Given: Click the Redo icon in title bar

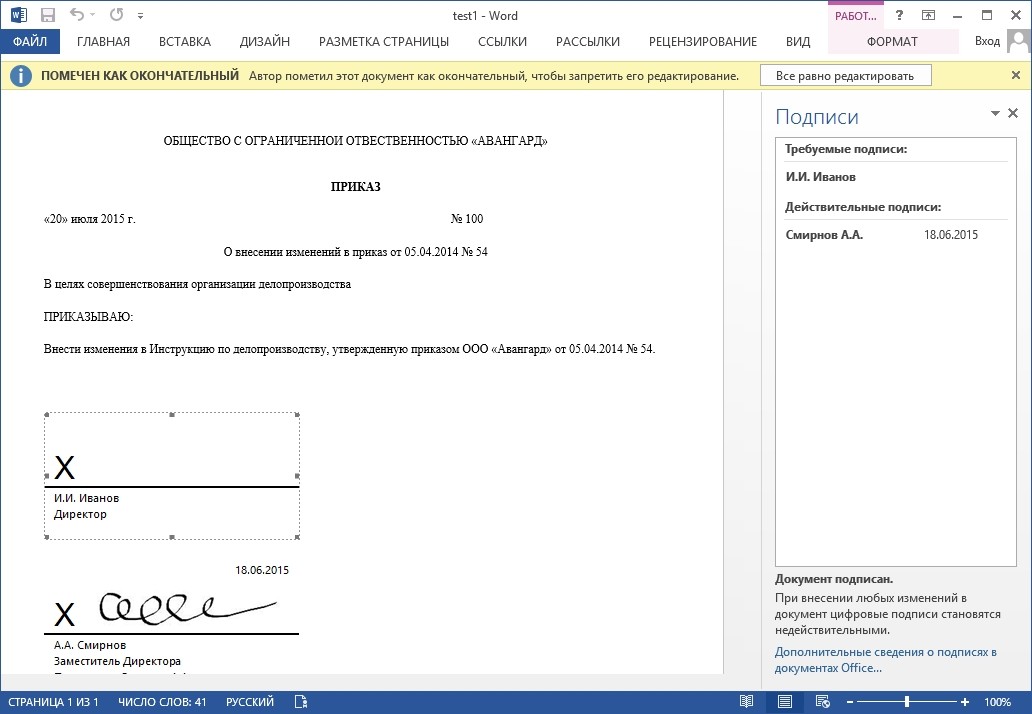Looking at the screenshot, I should 116,15.
